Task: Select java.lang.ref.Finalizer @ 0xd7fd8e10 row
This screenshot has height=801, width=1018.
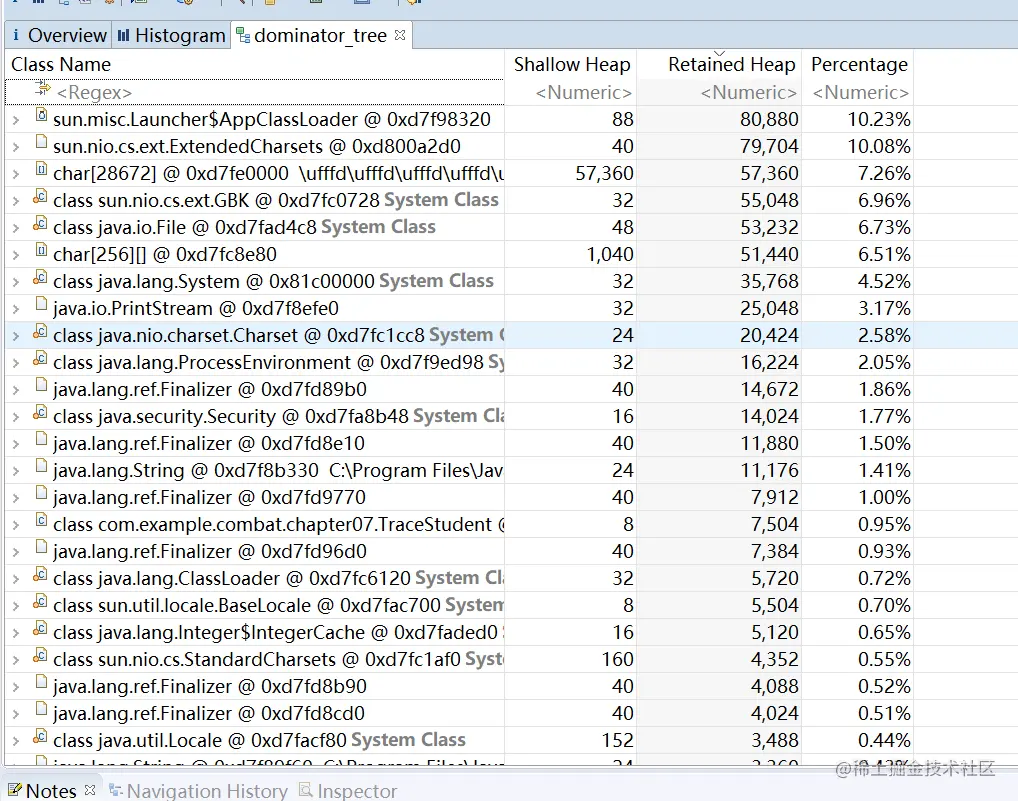Action: [x=458, y=443]
